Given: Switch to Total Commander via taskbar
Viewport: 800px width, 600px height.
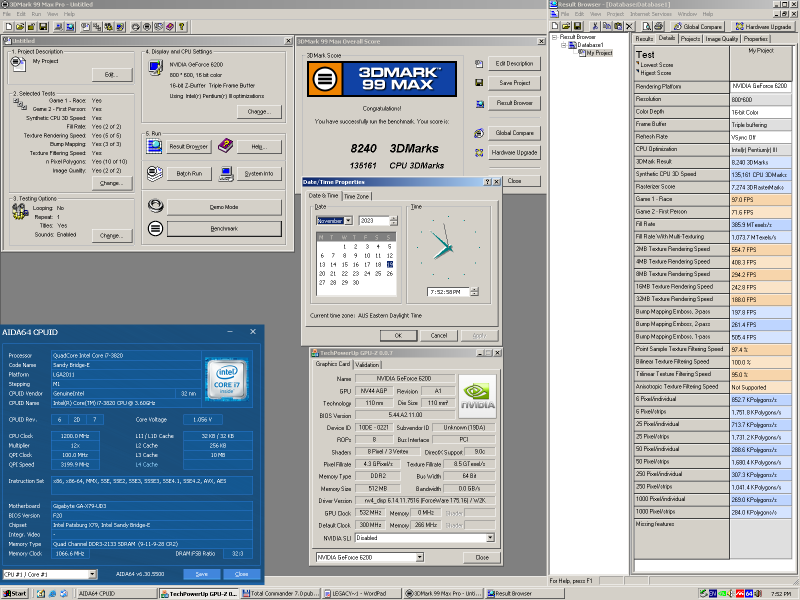Looking at the screenshot, I should [x=281, y=593].
